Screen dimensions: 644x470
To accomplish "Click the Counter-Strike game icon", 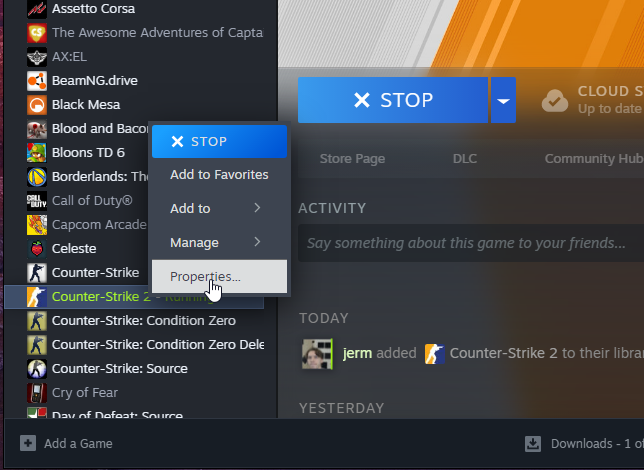I will pyautogui.click(x=37, y=273).
